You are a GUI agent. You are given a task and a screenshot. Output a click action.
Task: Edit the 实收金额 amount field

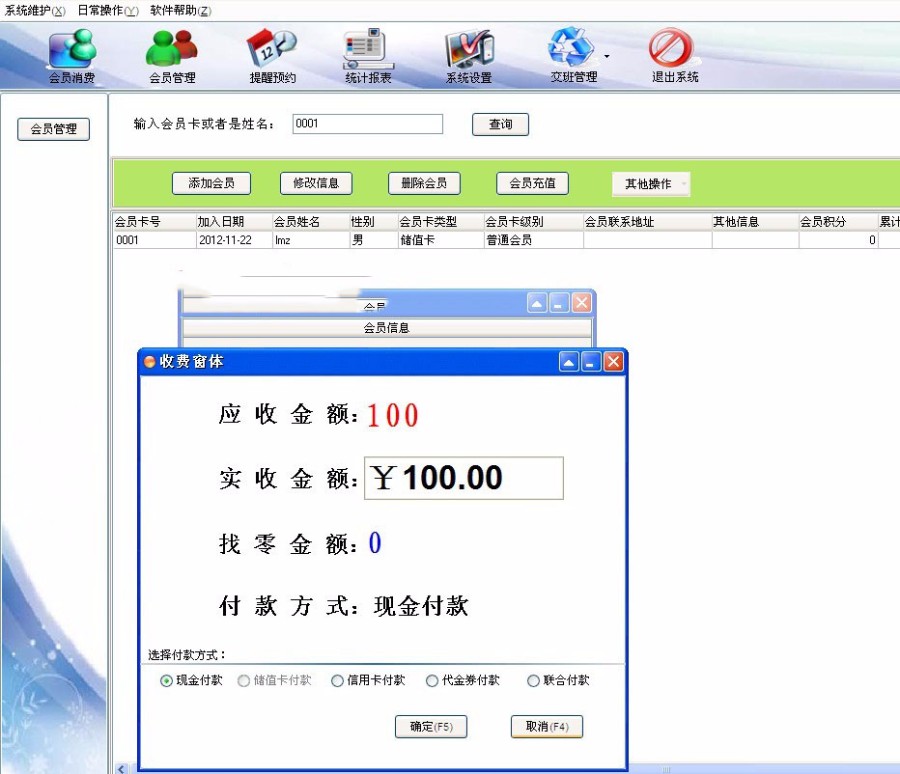(464, 478)
